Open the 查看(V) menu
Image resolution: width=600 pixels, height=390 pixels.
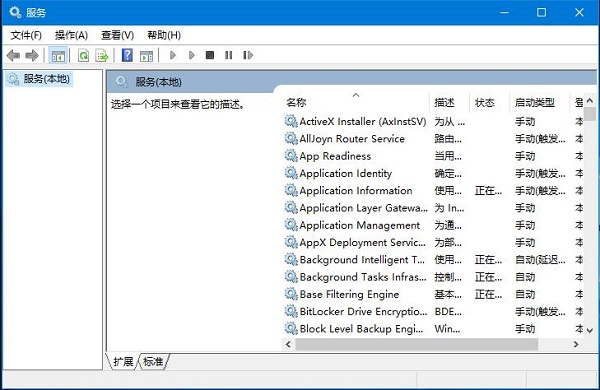pos(117,35)
